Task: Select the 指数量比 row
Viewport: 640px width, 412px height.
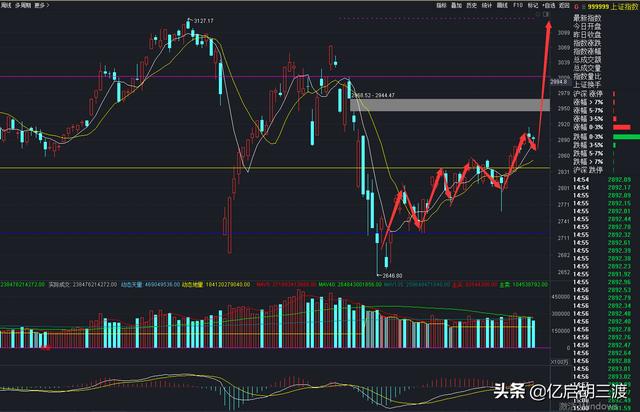Action: tap(587, 77)
